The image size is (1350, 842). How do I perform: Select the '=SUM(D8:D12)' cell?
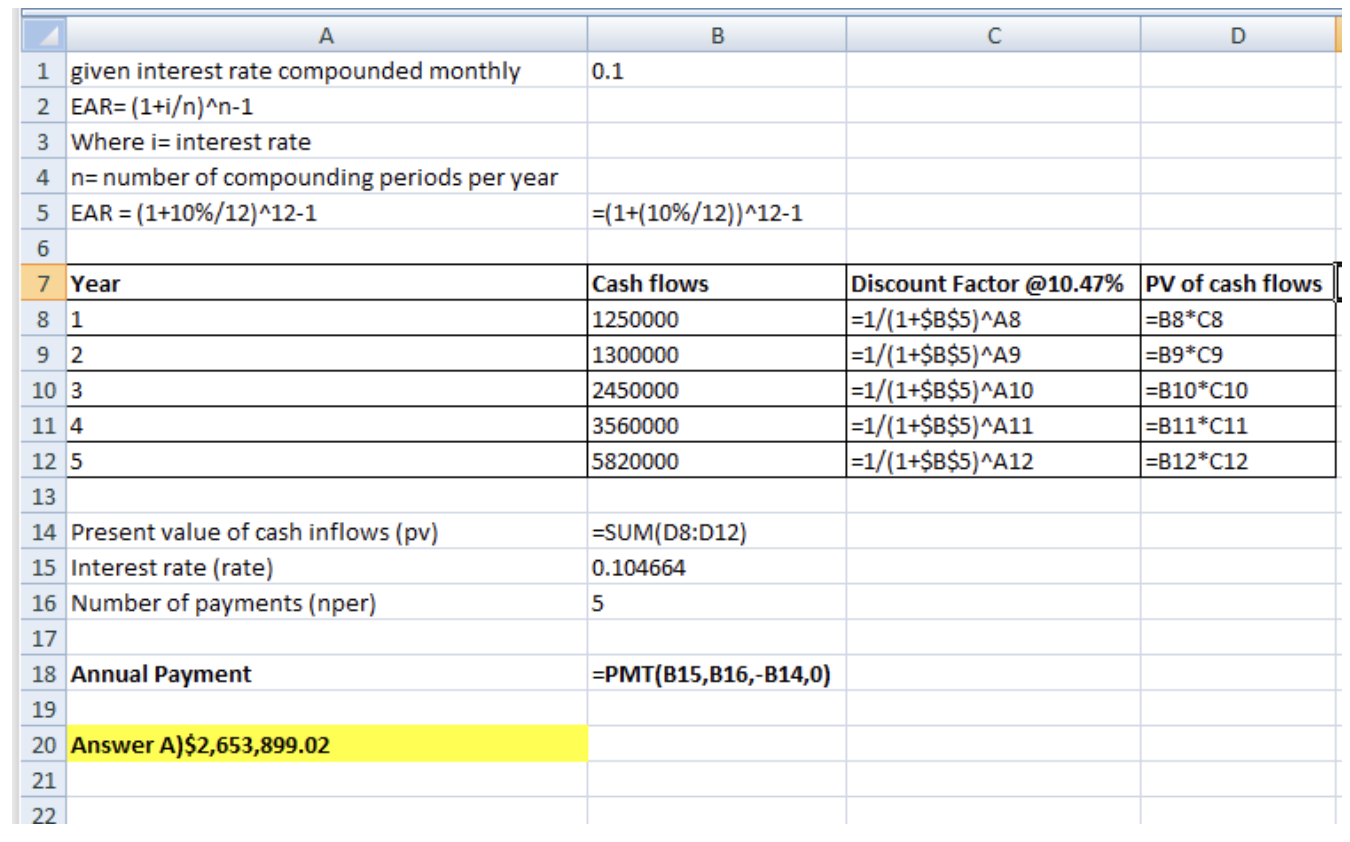pyautogui.click(x=717, y=532)
